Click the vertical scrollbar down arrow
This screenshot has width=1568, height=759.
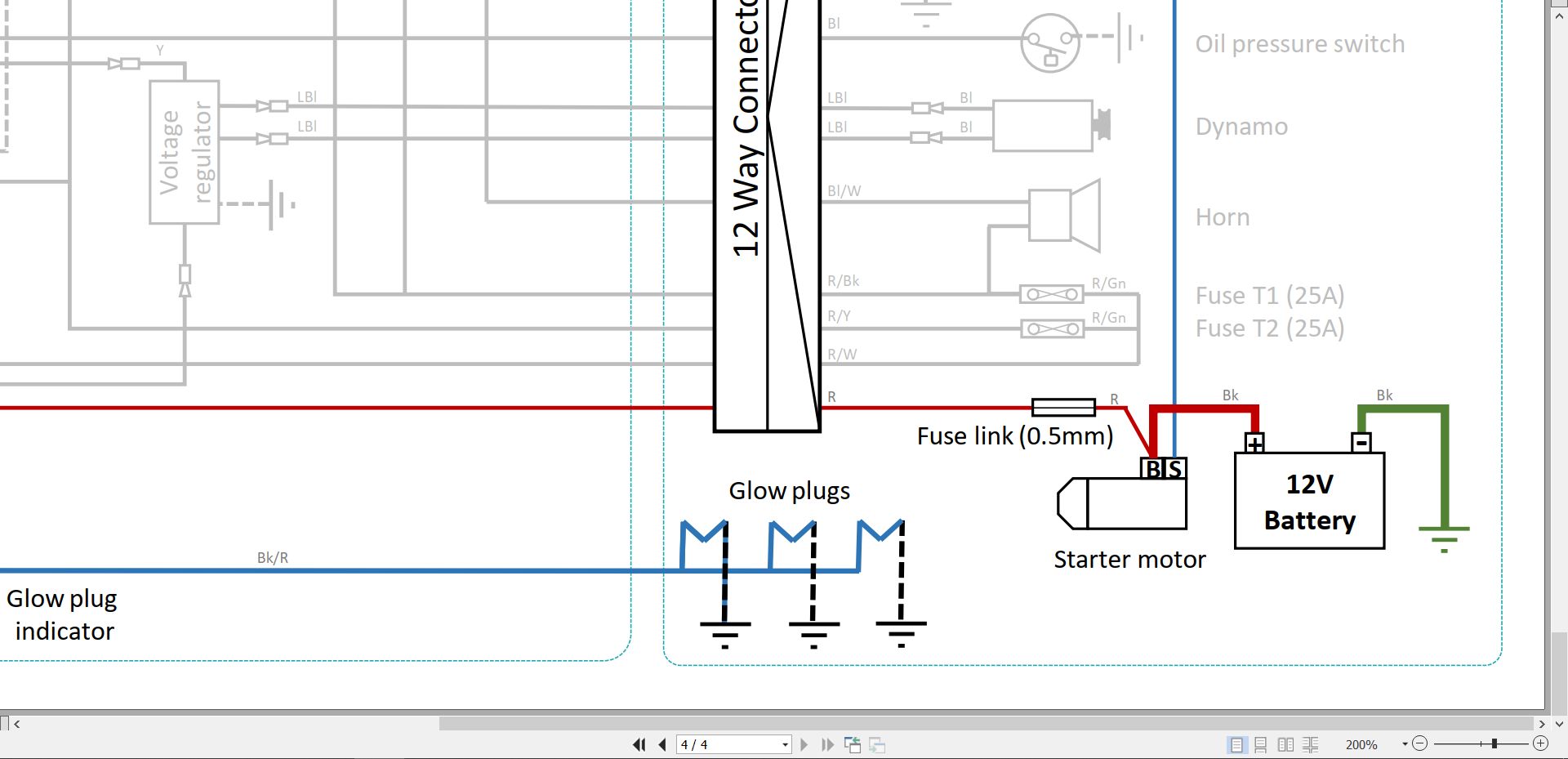pos(1559,724)
